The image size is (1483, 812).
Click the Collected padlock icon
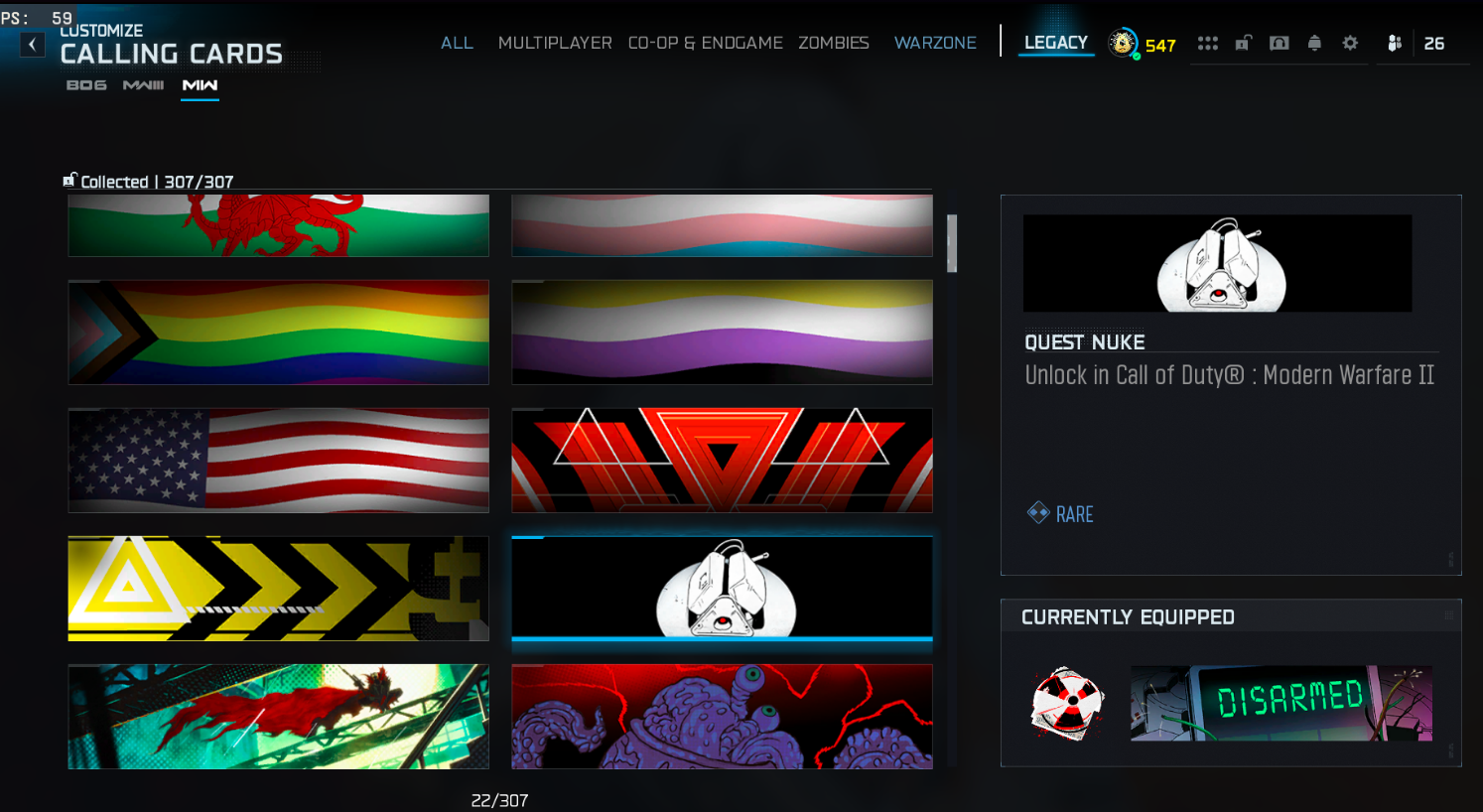[x=69, y=180]
